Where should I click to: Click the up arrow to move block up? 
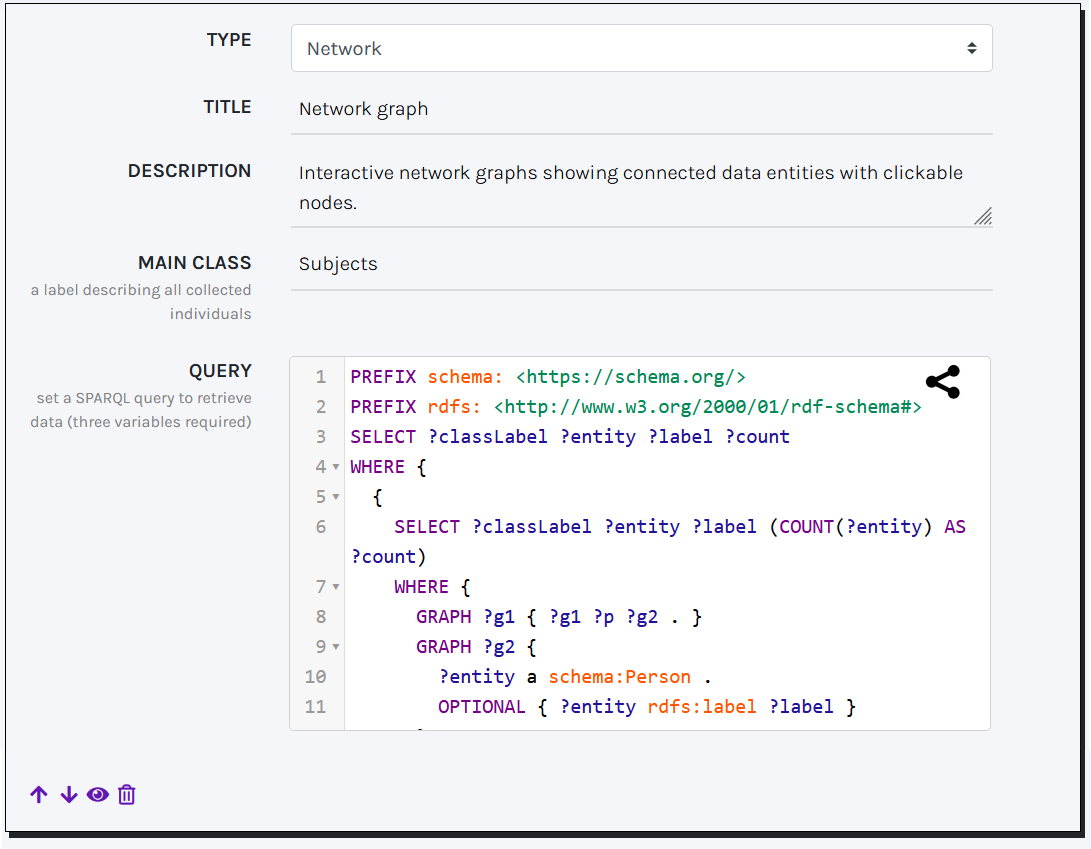pyautogui.click(x=39, y=795)
